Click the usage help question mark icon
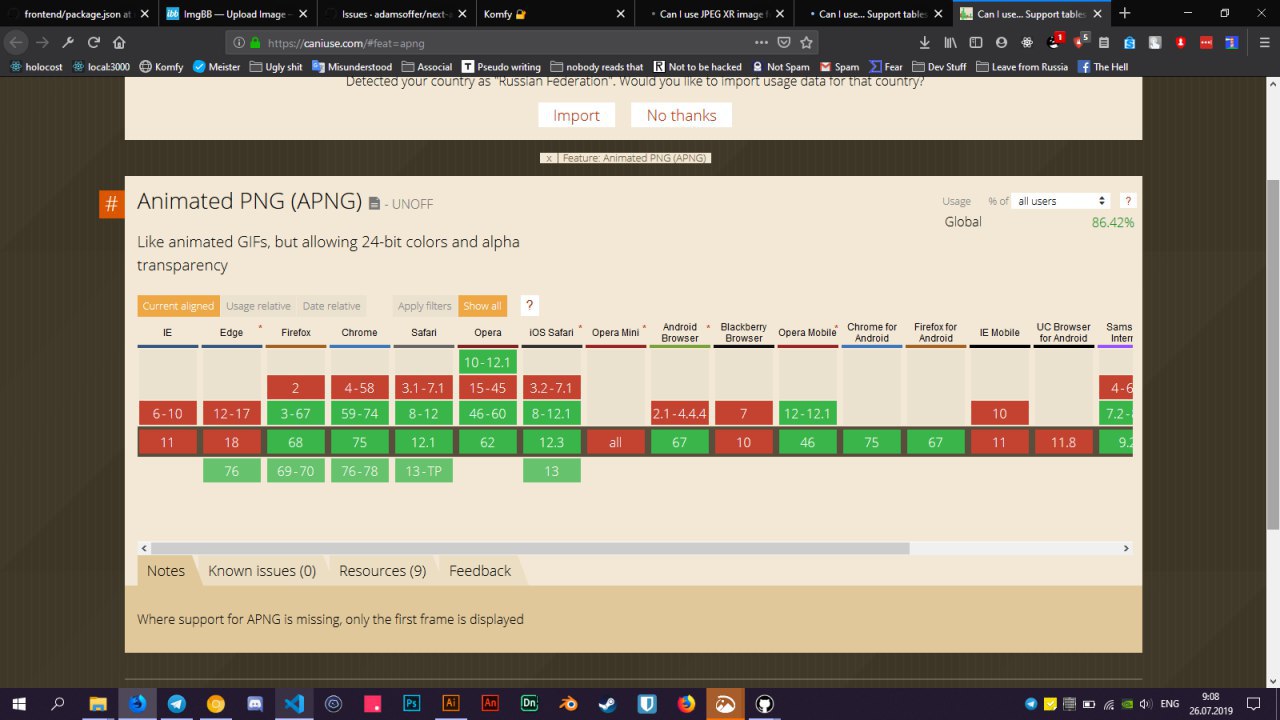This screenshot has height=720, width=1280. click(x=1128, y=201)
